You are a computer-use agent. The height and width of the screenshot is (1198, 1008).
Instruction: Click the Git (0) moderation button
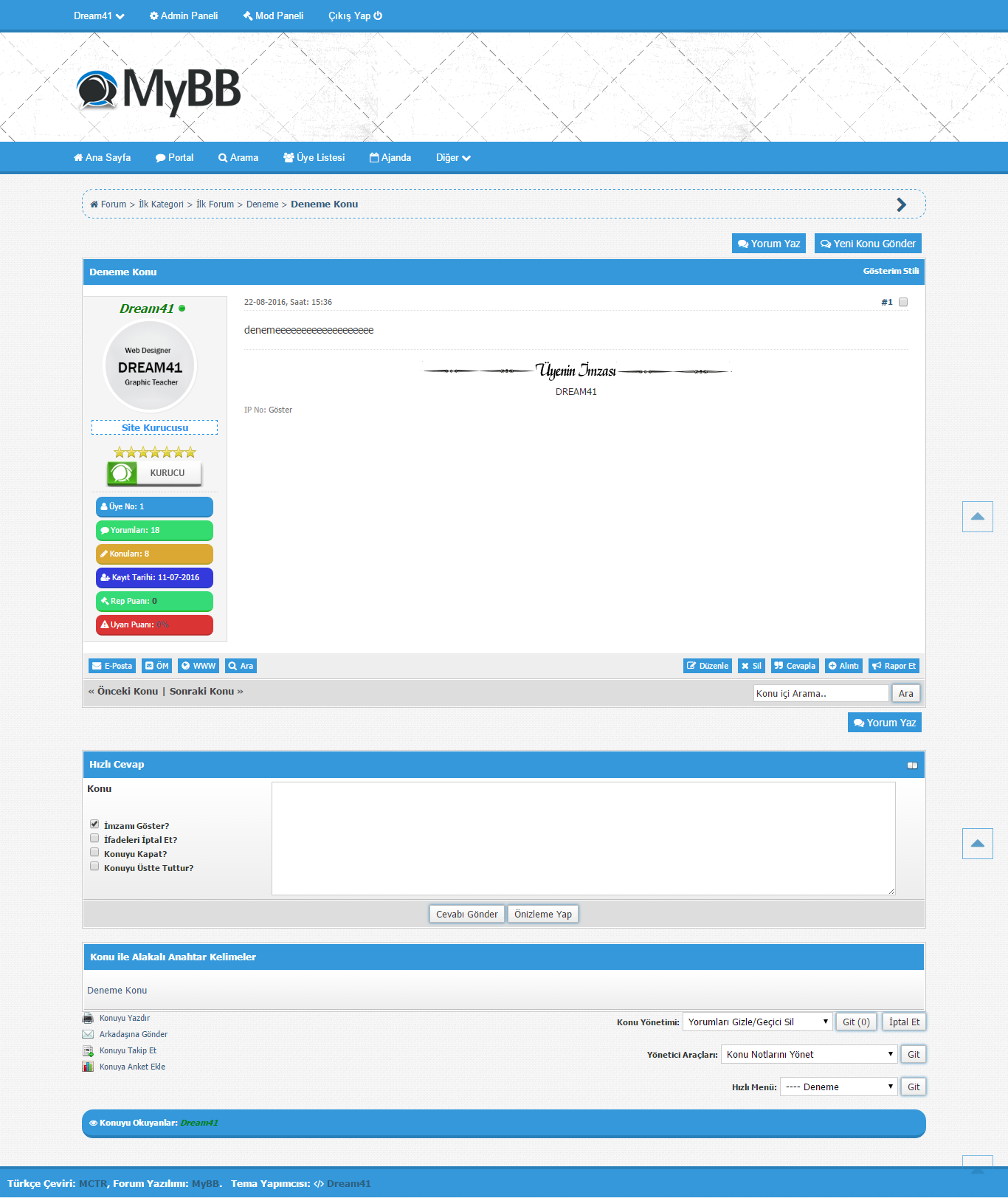(x=856, y=1022)
